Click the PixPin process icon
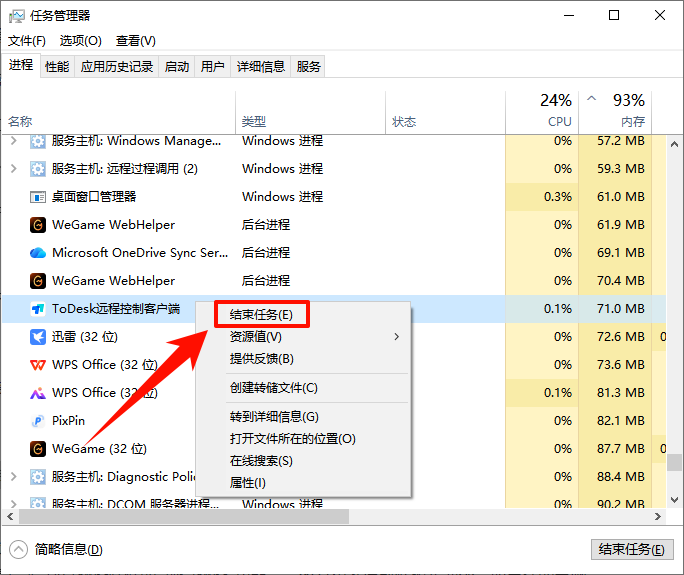The width and height of the screenshot is (684, 575). click(x=38, y=421)
